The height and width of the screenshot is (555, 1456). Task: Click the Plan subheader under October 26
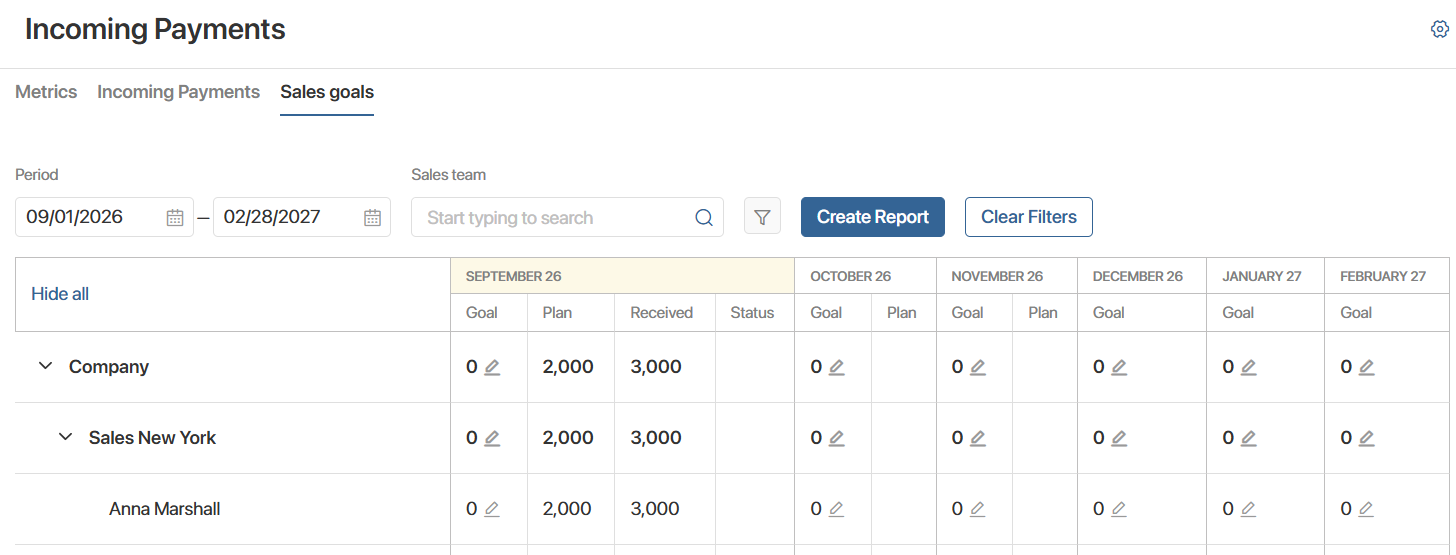901,313
